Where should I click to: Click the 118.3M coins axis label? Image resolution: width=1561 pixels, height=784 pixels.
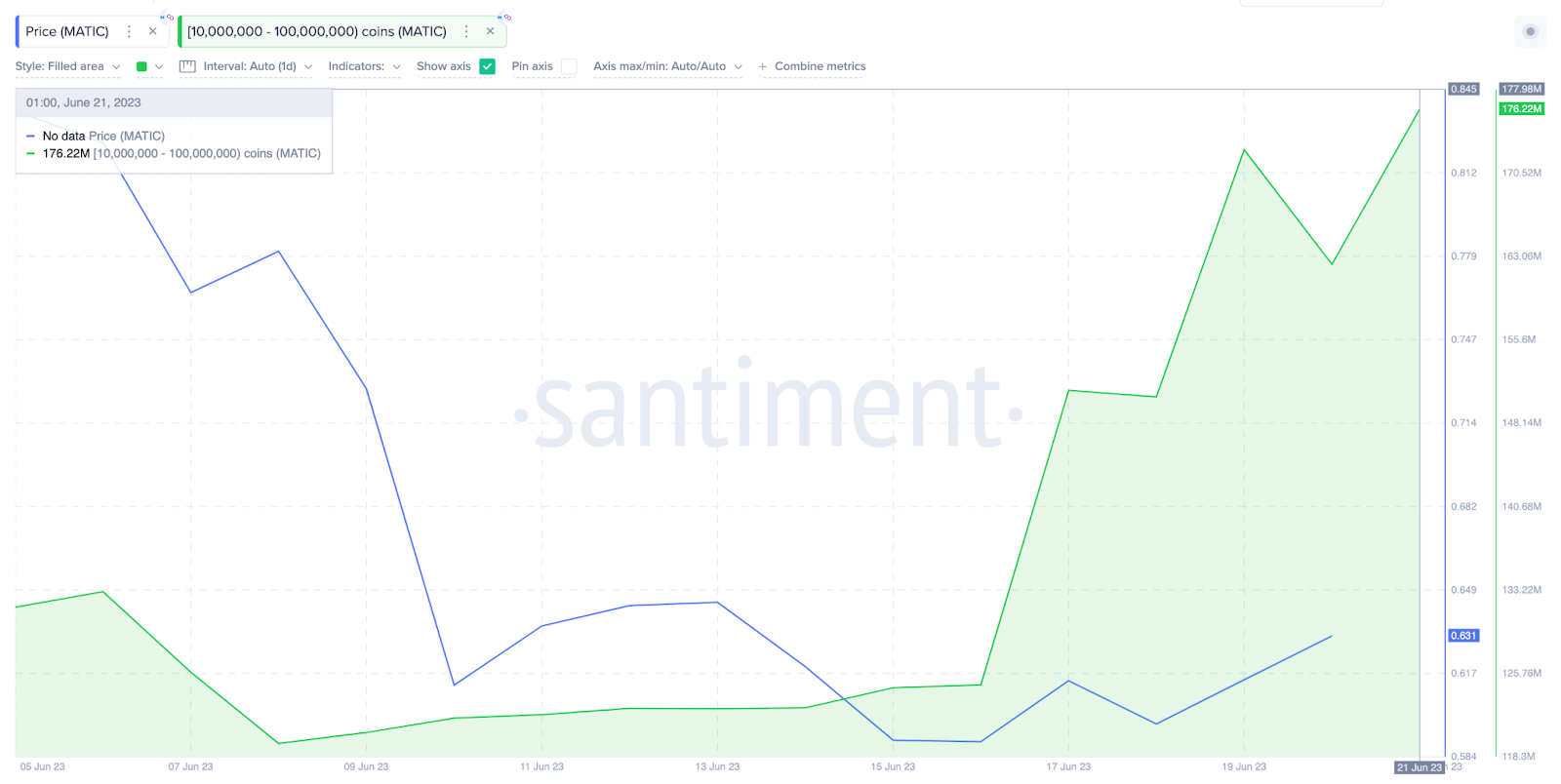coord(1519,757)
